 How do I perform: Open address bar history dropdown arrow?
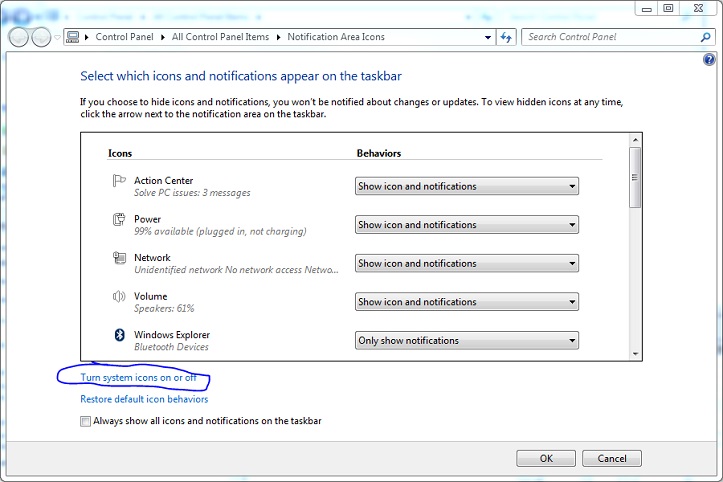[x=488, y=37]
